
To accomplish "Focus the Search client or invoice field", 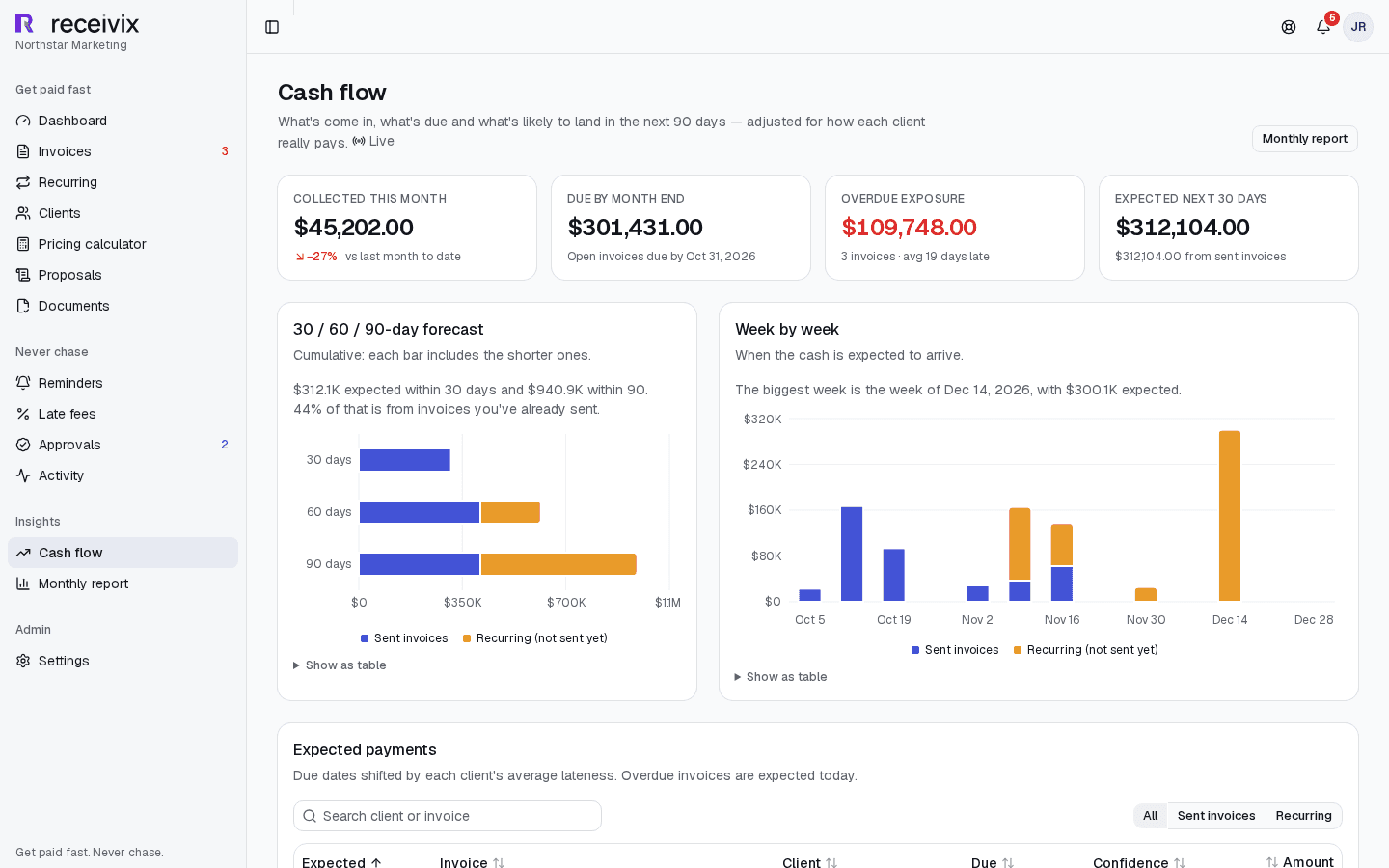I will coord(448,816).
